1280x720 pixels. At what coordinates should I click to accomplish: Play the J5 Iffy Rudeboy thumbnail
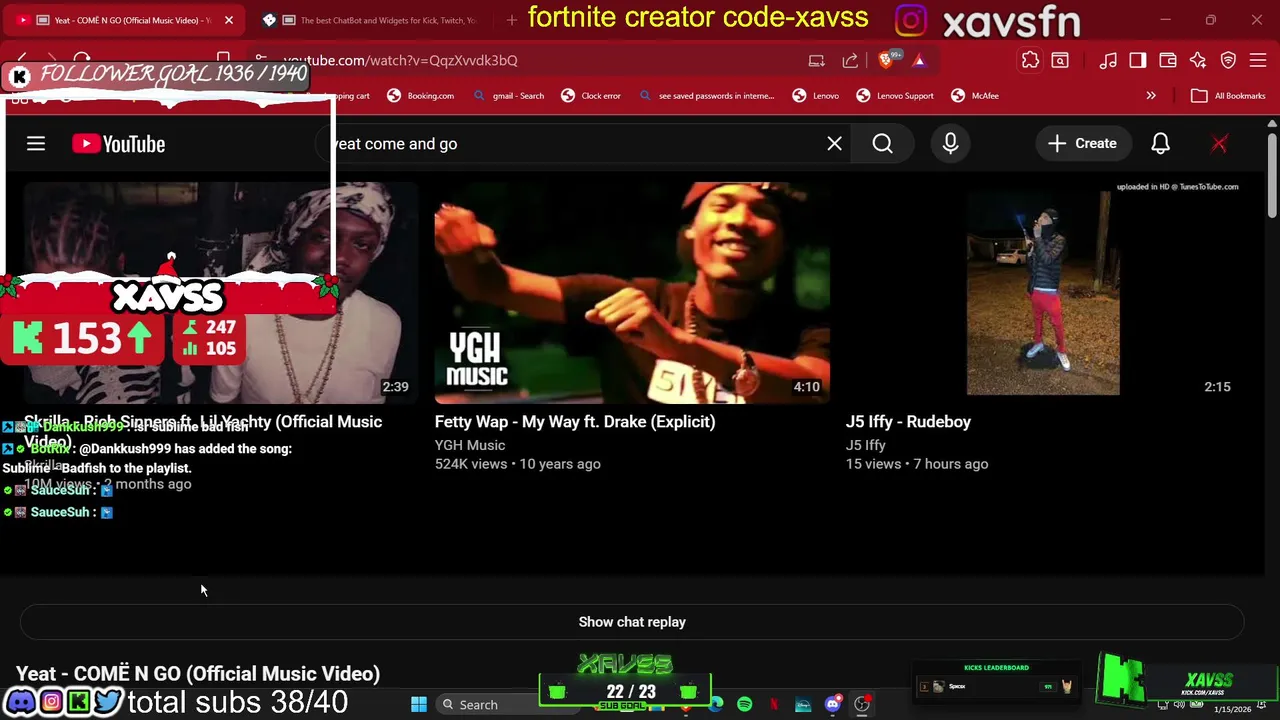pos(1043,293)
